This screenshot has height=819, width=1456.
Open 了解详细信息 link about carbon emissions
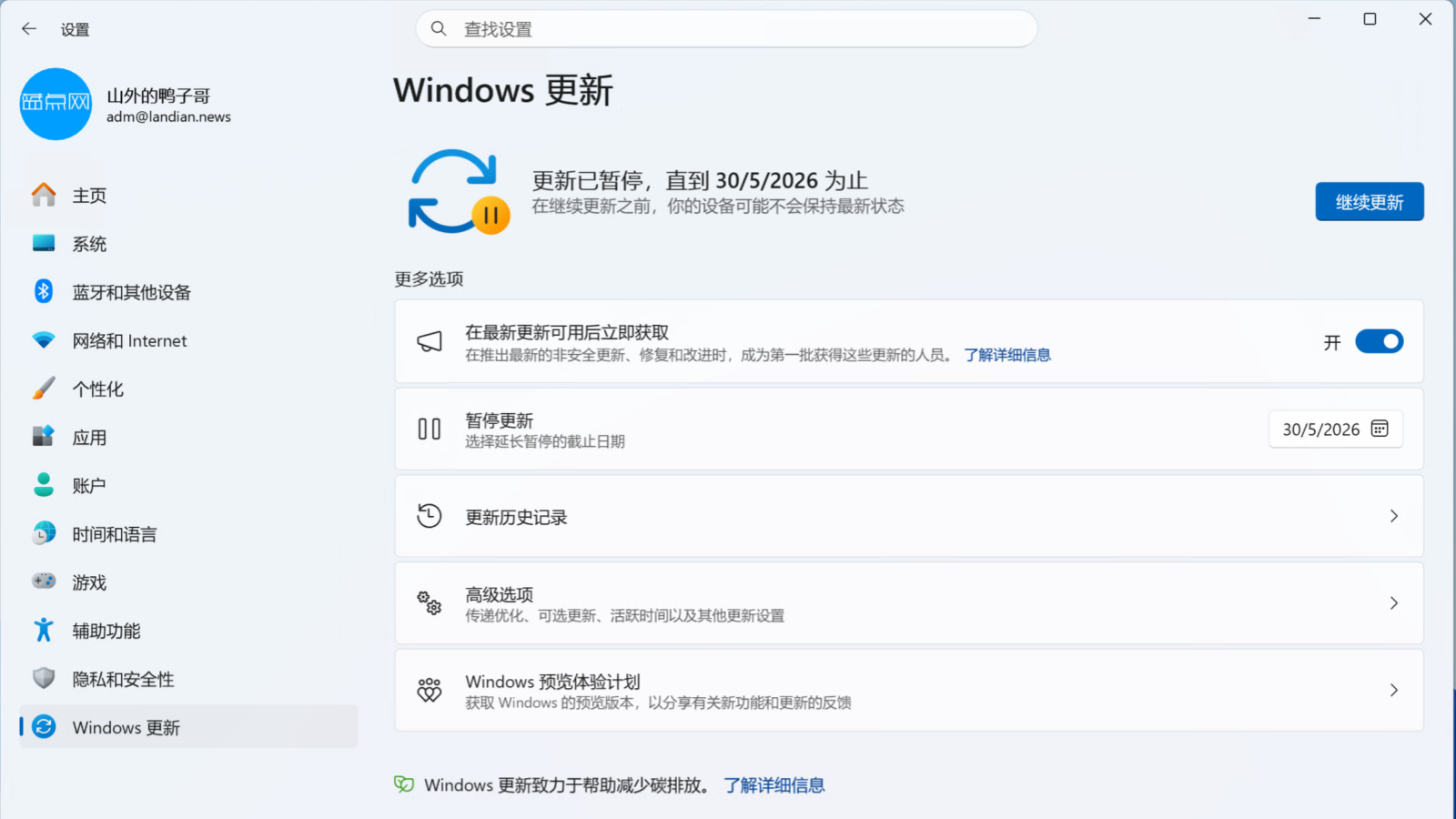pyautogui.click(x=773, y=785)
